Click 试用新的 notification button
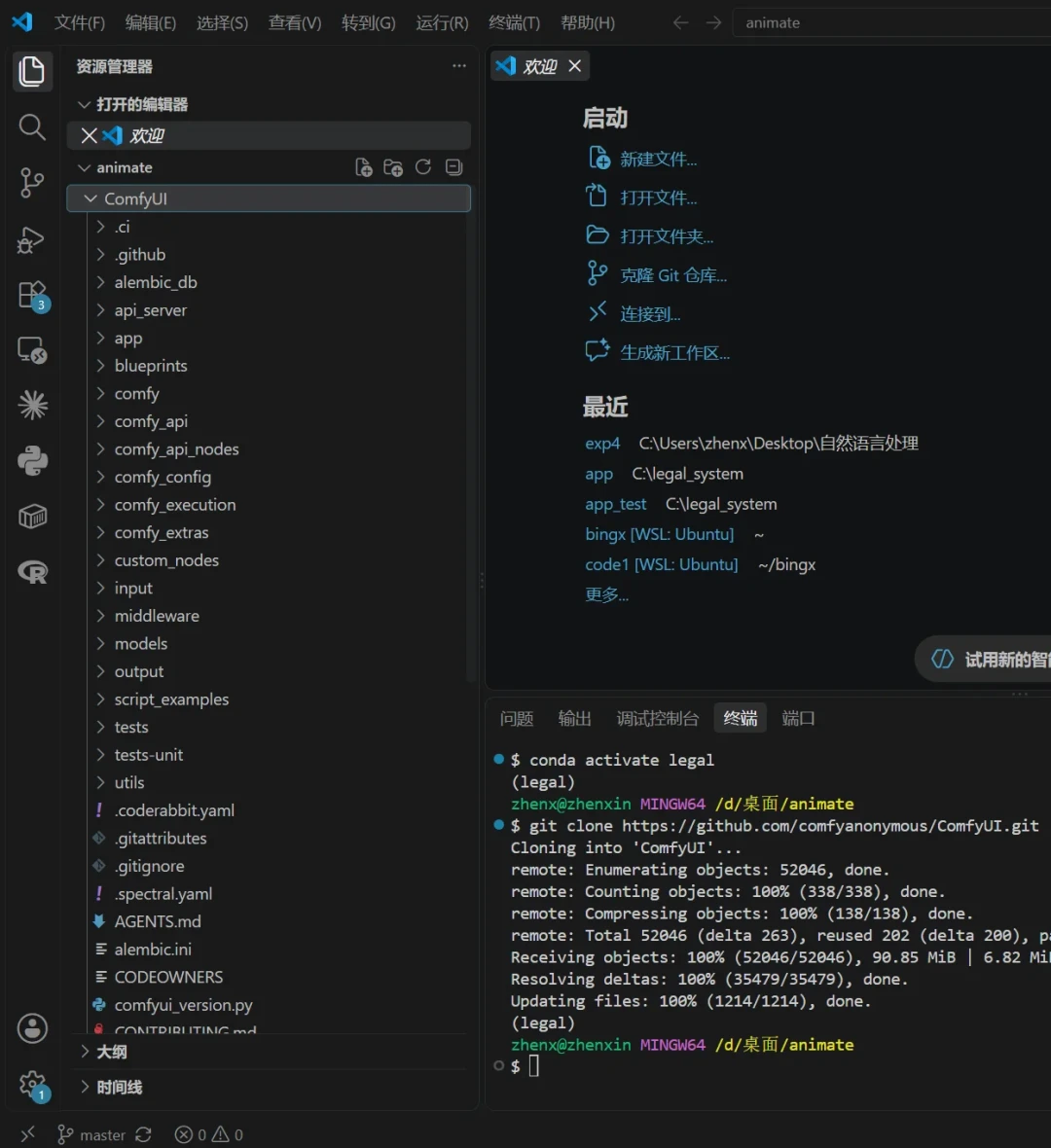Image resolution: width=1051 pixels, height=1148 pixels. [984, 659]
